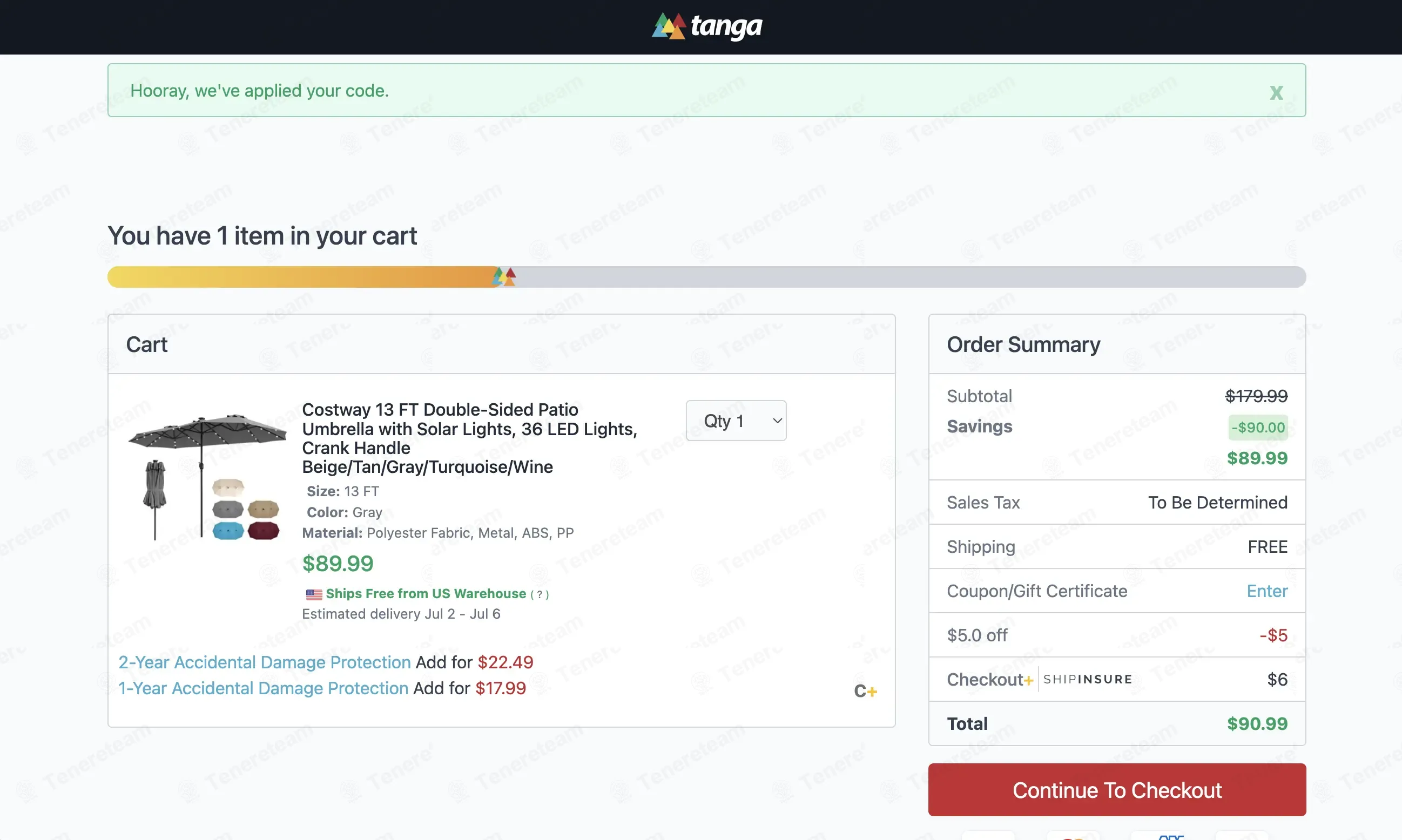Click the umbrella product thumbnail
This screenshot has width=1402, height=840.
tap(207, 477)
